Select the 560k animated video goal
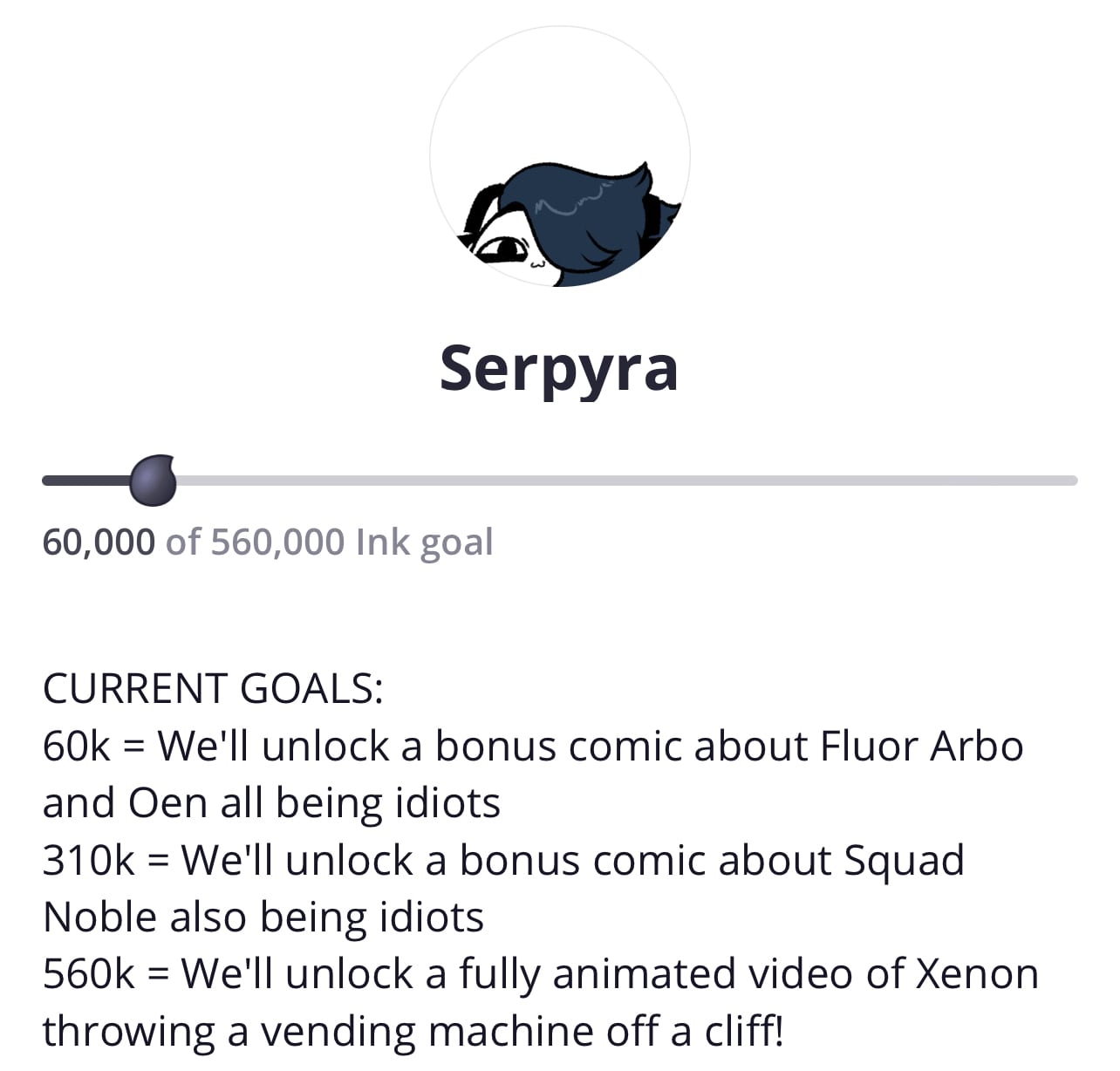Screen dimensions: 1120x1071 [541, 1002]
